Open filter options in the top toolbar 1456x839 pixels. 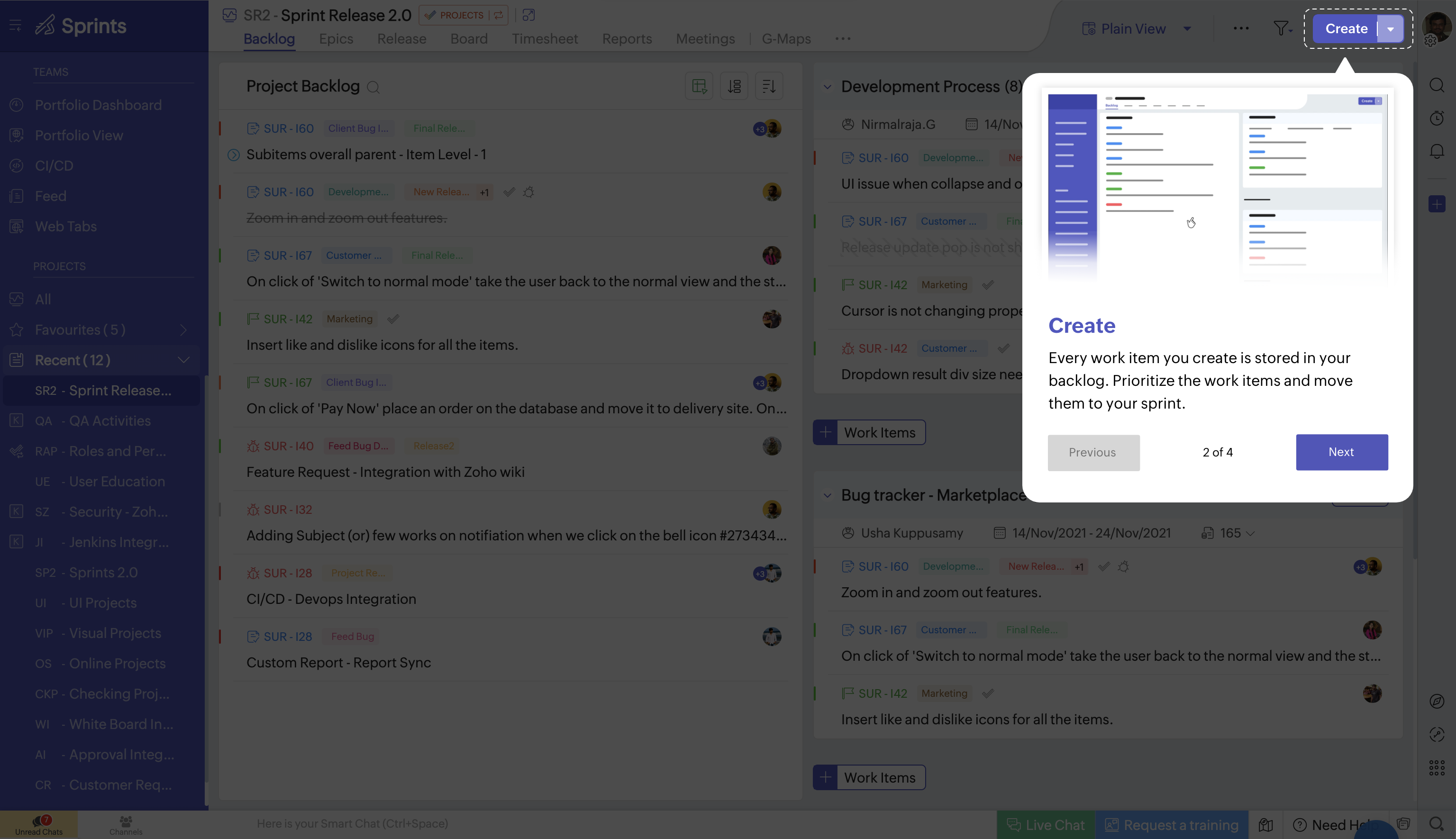tap(1281, 28)
